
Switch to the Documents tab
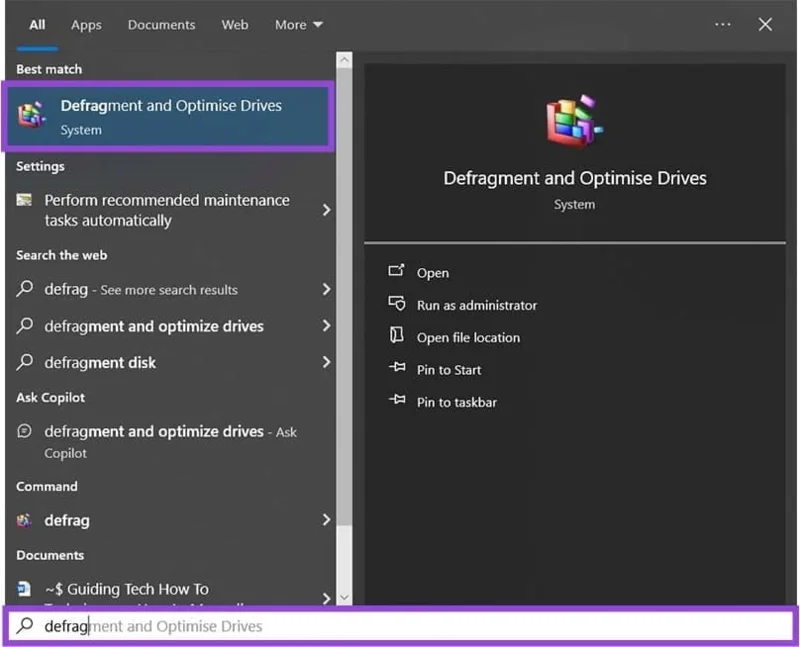pos(161,25)
